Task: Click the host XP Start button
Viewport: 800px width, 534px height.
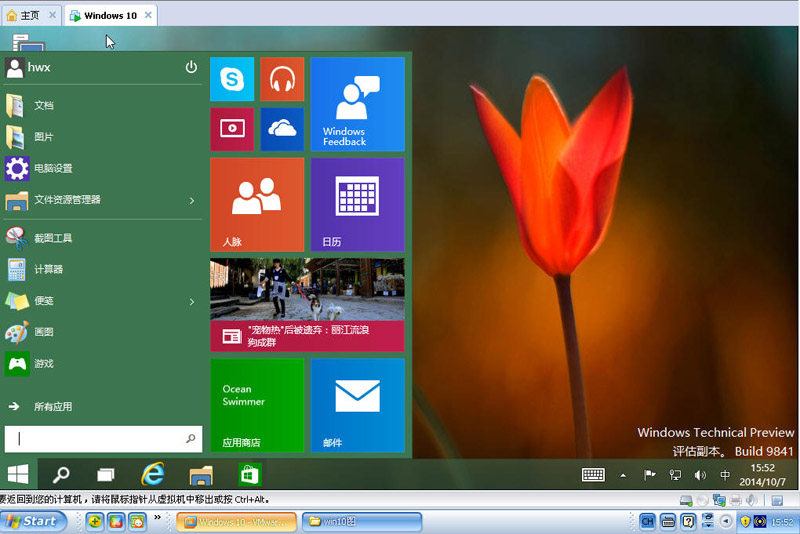Action: tap(32, 522)
